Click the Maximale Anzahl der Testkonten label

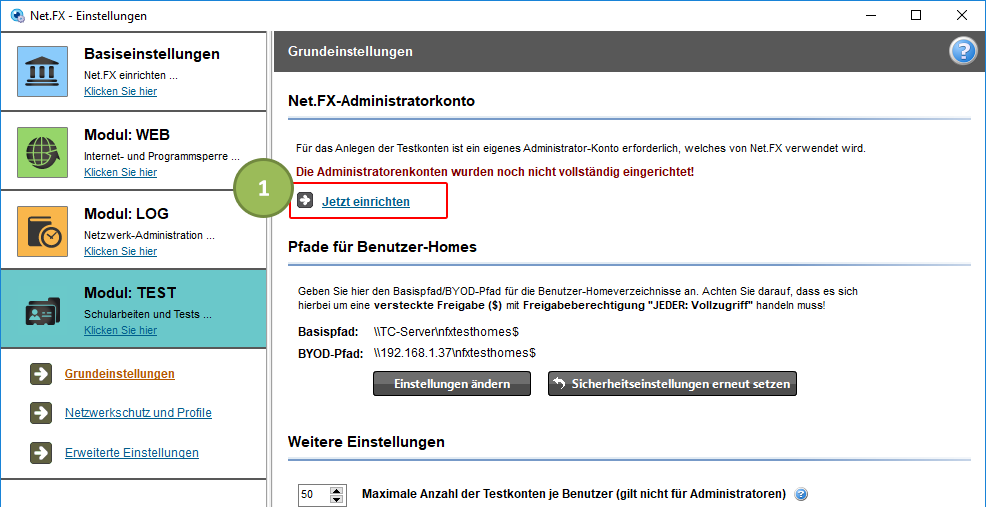pyautogui.click(x=574, y=494)
